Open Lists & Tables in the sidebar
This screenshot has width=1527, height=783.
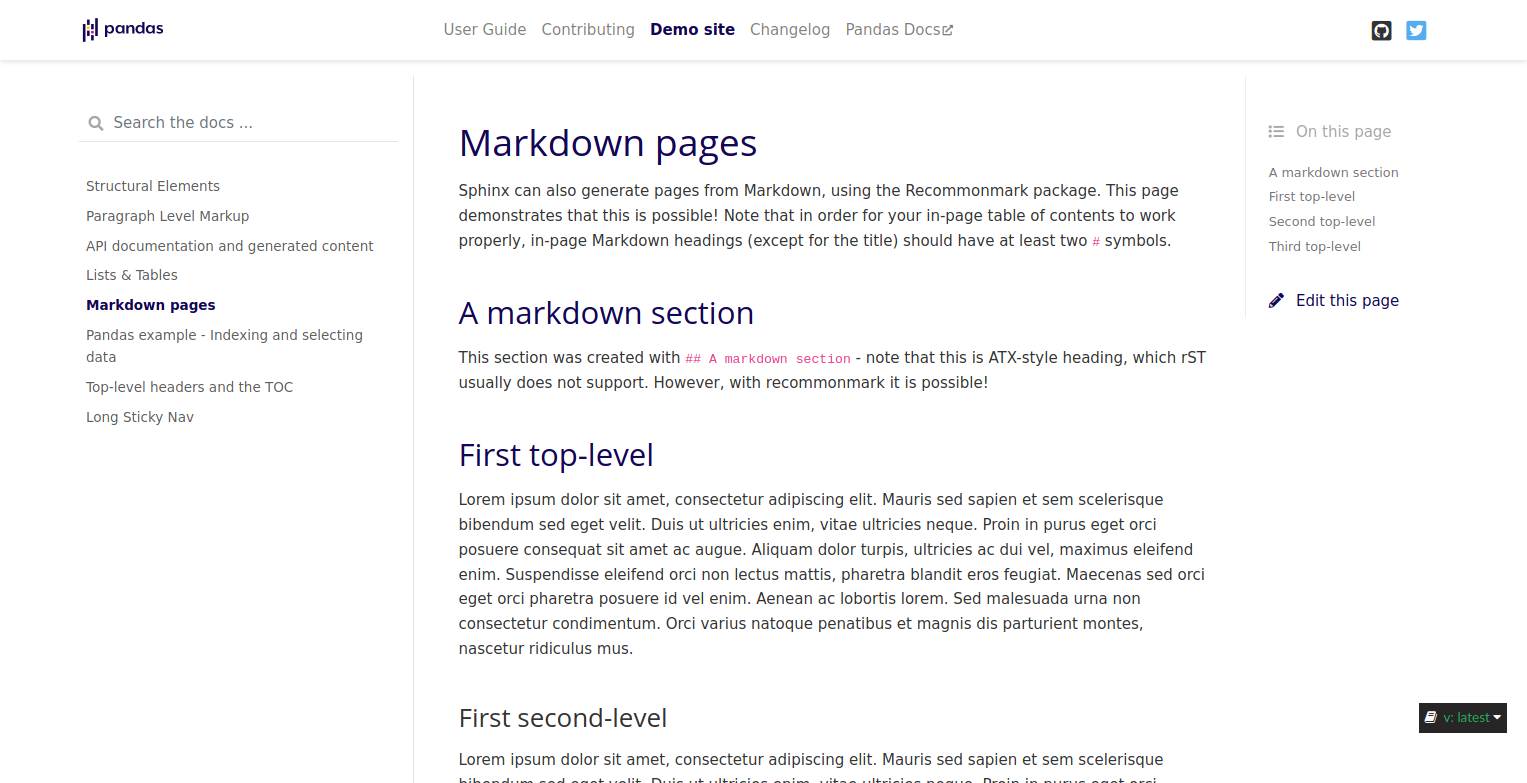132,274
